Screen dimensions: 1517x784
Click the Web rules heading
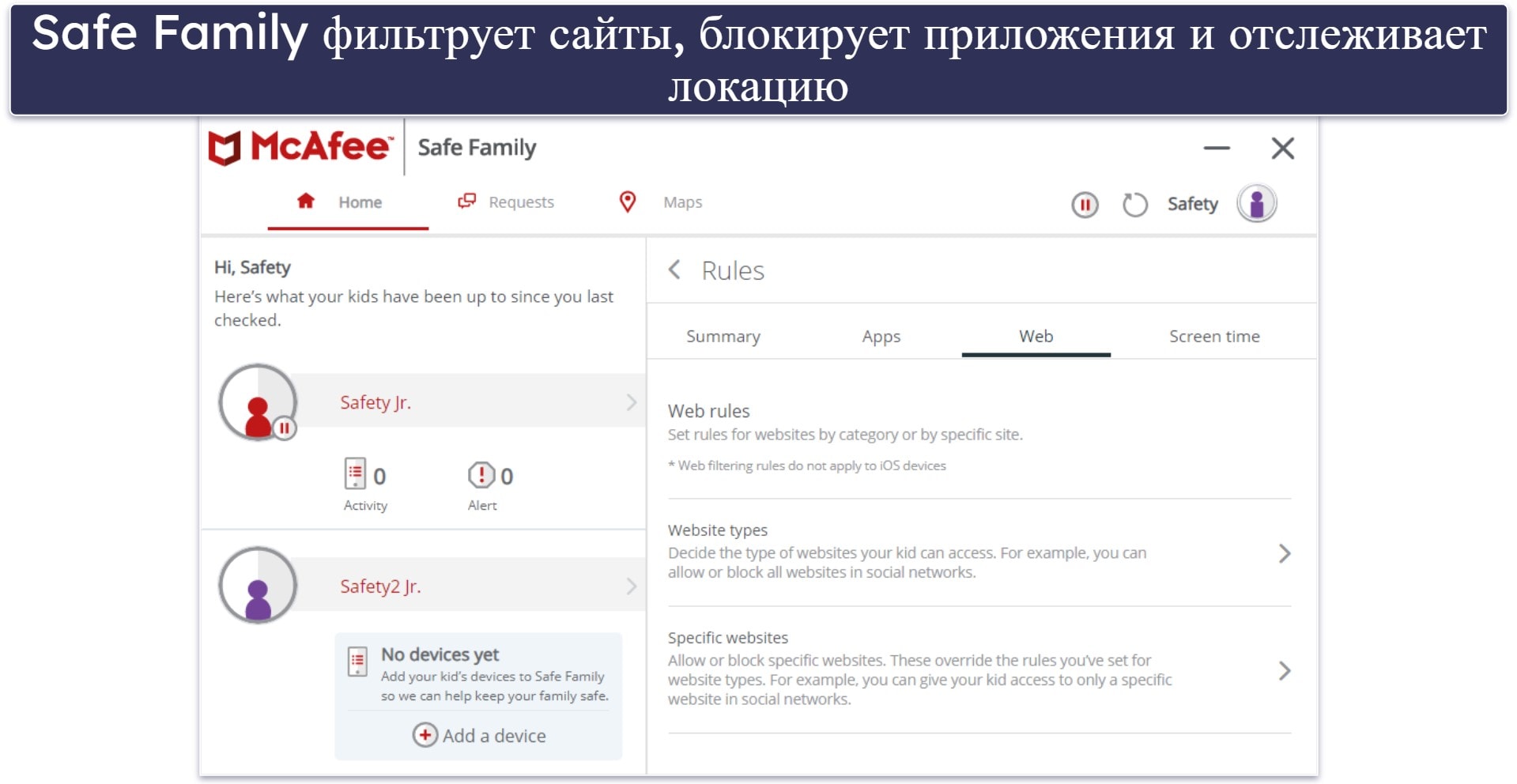[x=709, y=411]
